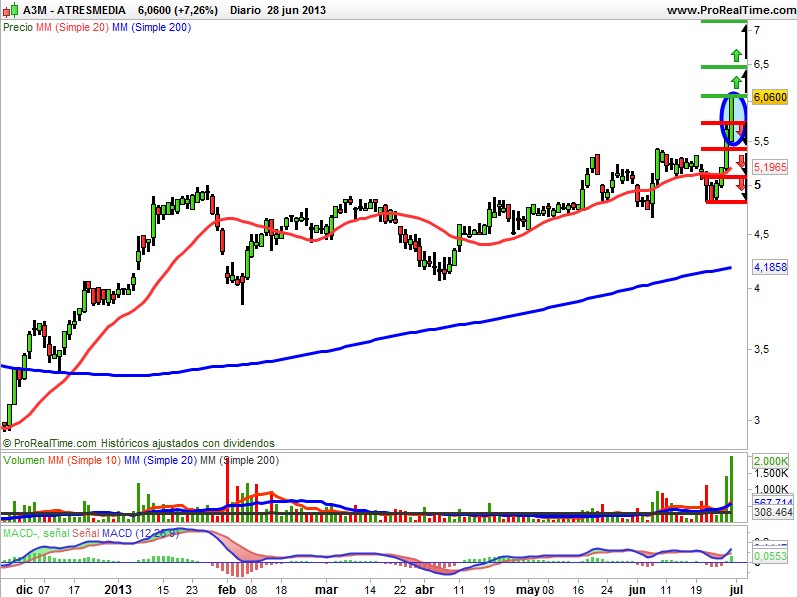The height and width of the screenshot is (597, 797).
Task: Click the 2013 year label on time axis
Action: coord(118,590)
